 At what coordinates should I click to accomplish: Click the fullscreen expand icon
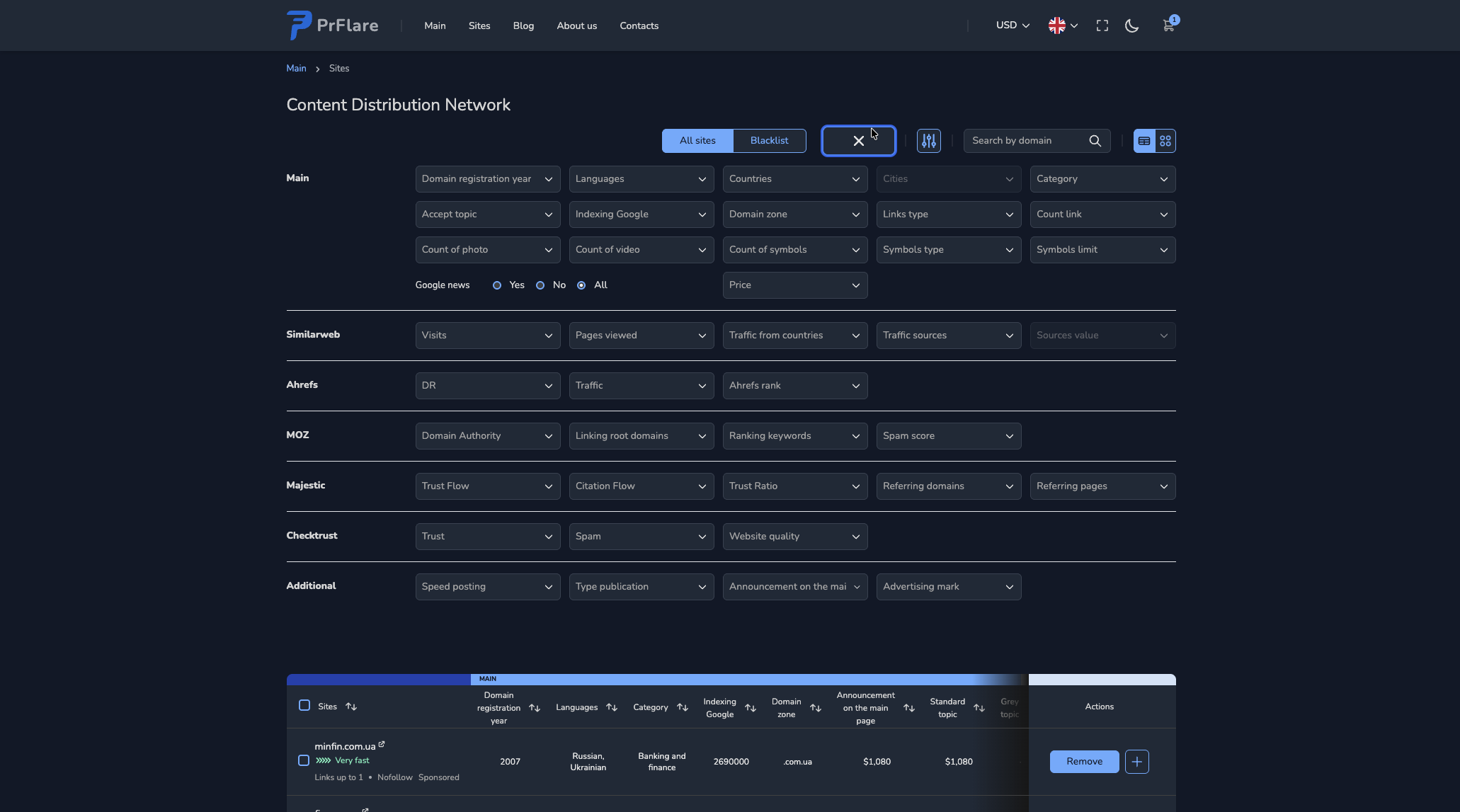point(1102,26)
